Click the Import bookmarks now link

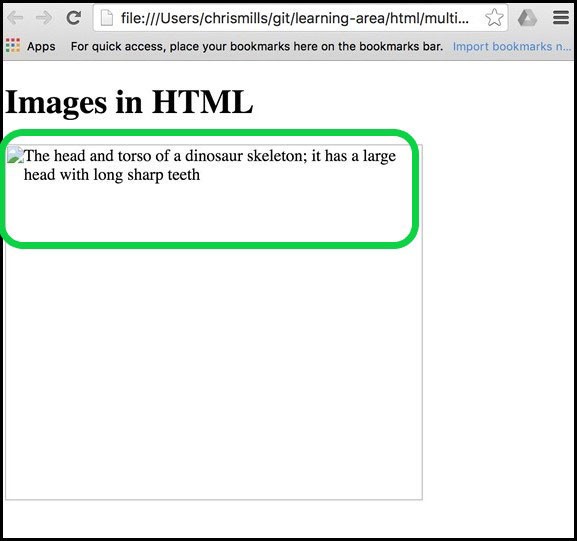click(512, 46)
